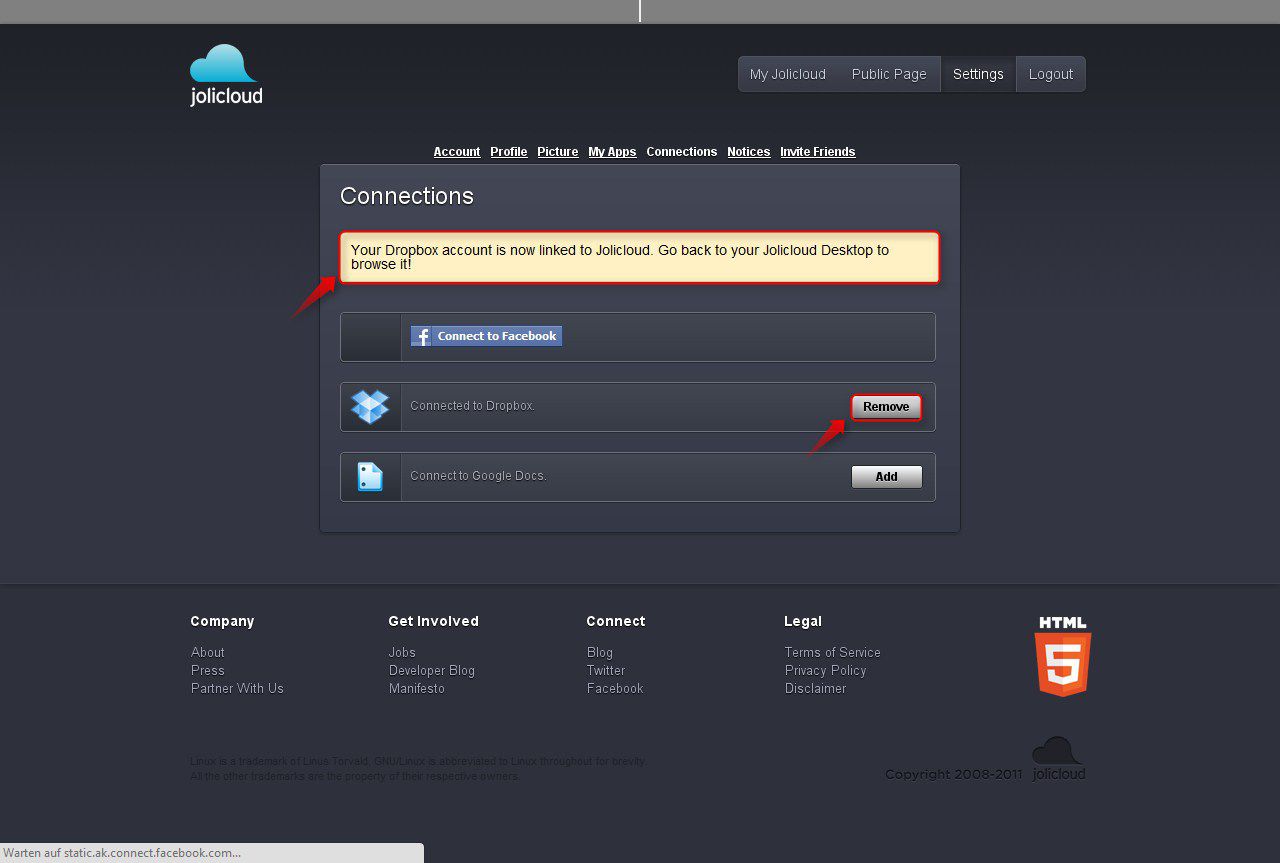This screenshot has height=863, width=1280.
Task: Remove the Dropbox connection
Action: (x=886, y=407)
